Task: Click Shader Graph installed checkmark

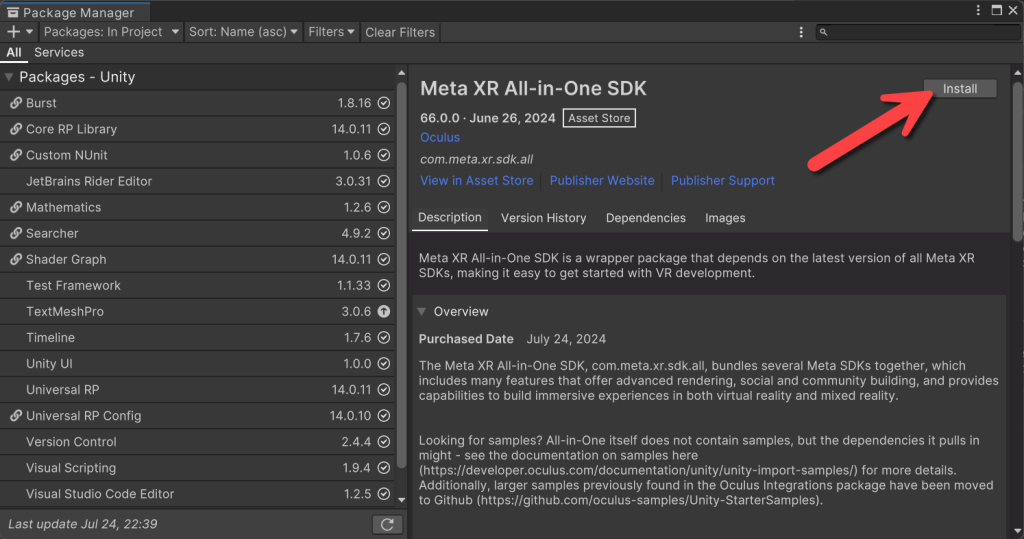Action: coord(384,259)
